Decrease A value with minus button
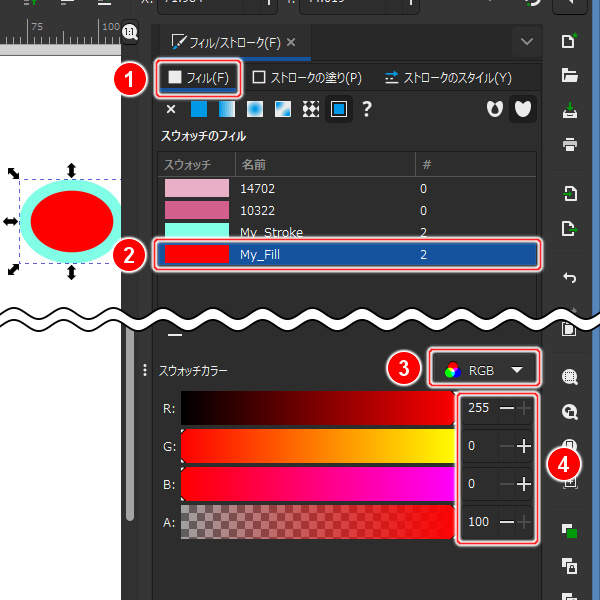This screenshot has height=600, width=600. (x=507, y=522)
